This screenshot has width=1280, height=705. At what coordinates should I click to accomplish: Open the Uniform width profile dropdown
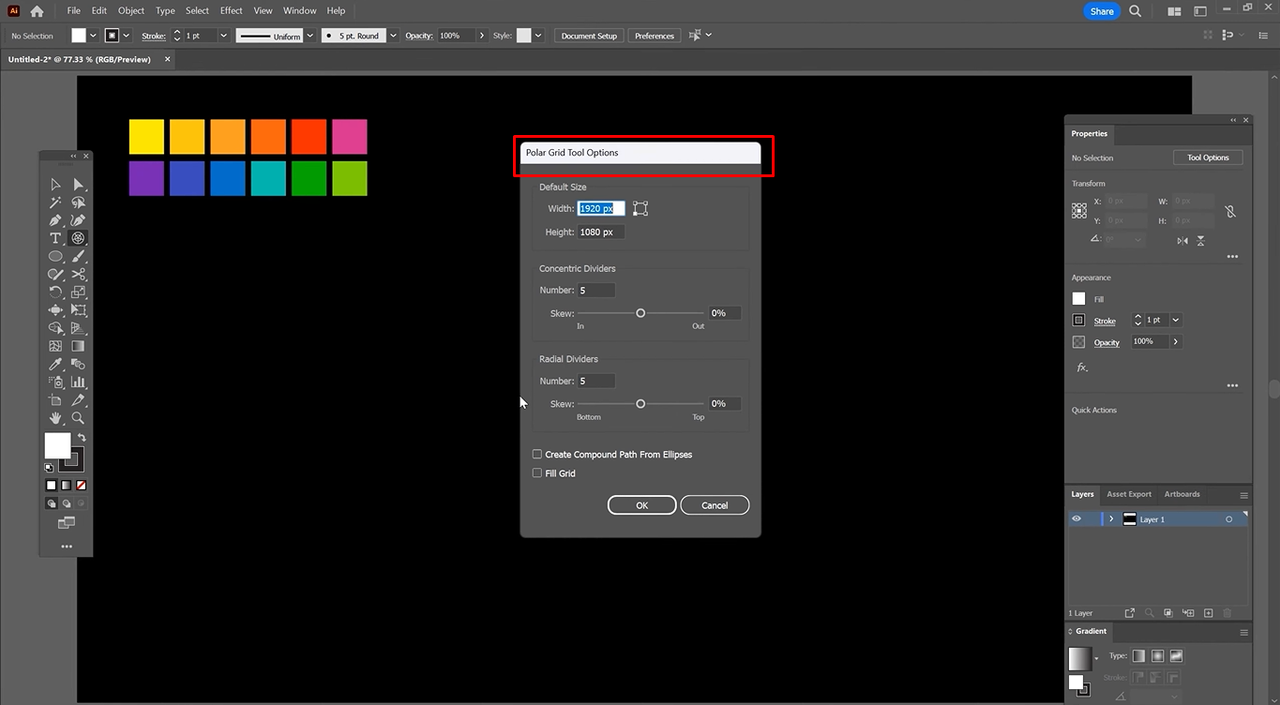pyautogui.click(x=310, y=36)
